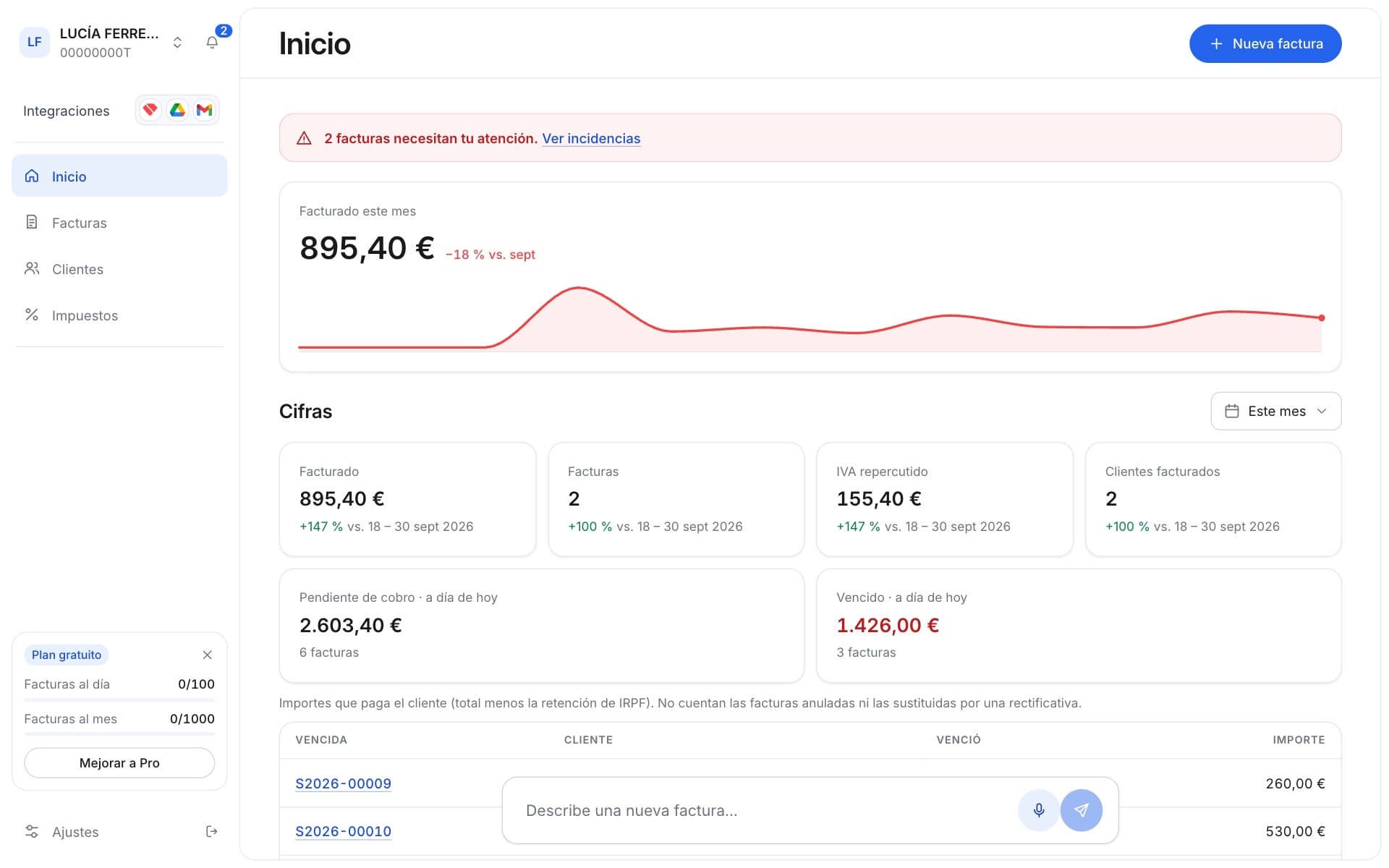Follow the Ver incidencias link
1389x868 pixels.
pos(591,138)
